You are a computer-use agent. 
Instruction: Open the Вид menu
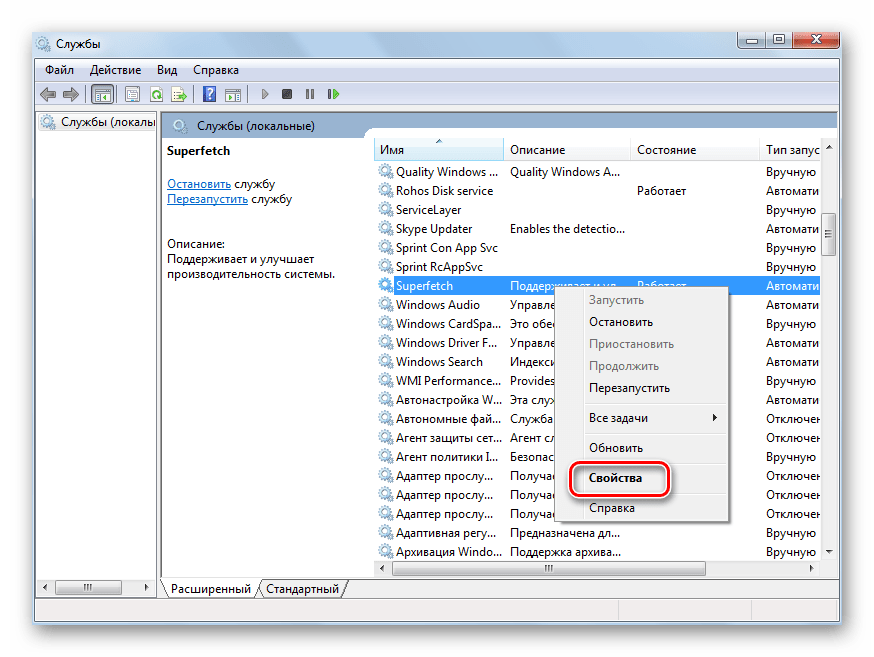click(x=167, y=70)
